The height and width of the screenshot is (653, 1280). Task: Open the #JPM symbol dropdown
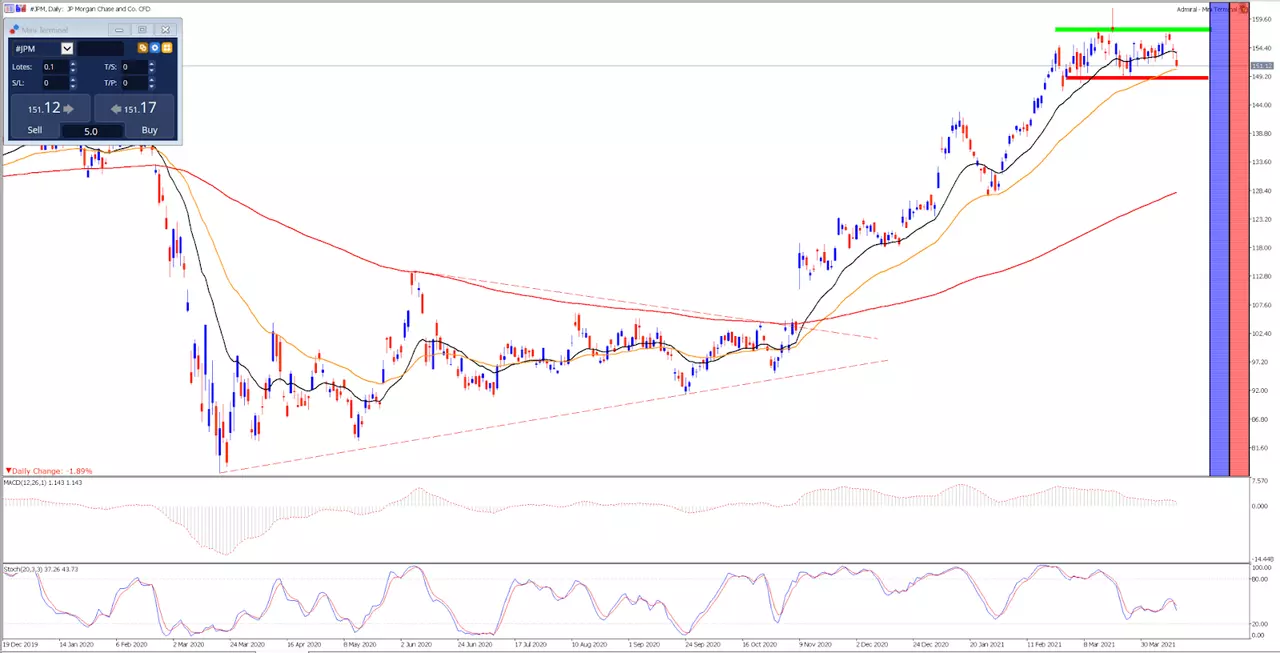67,48
